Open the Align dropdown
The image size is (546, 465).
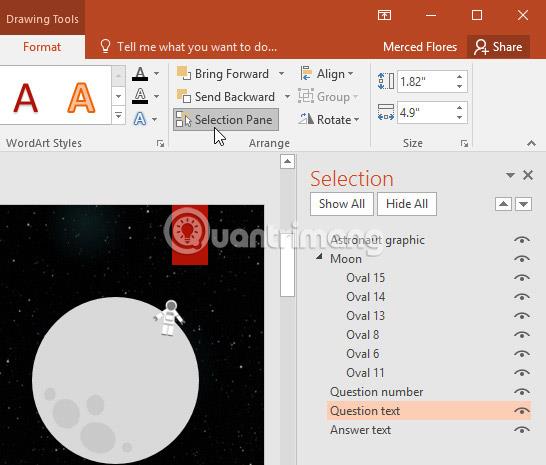coord(327,74)
